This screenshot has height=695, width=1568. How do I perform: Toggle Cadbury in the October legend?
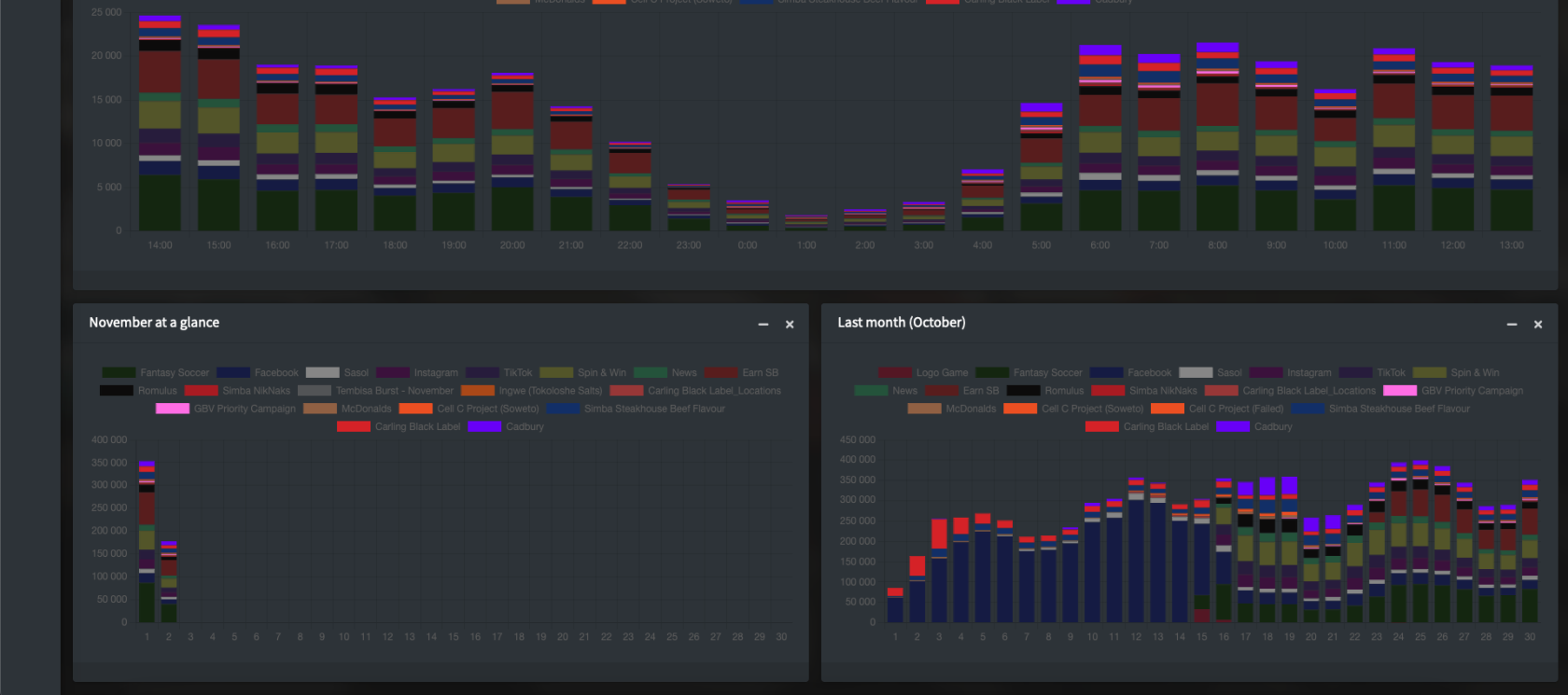1254,426
